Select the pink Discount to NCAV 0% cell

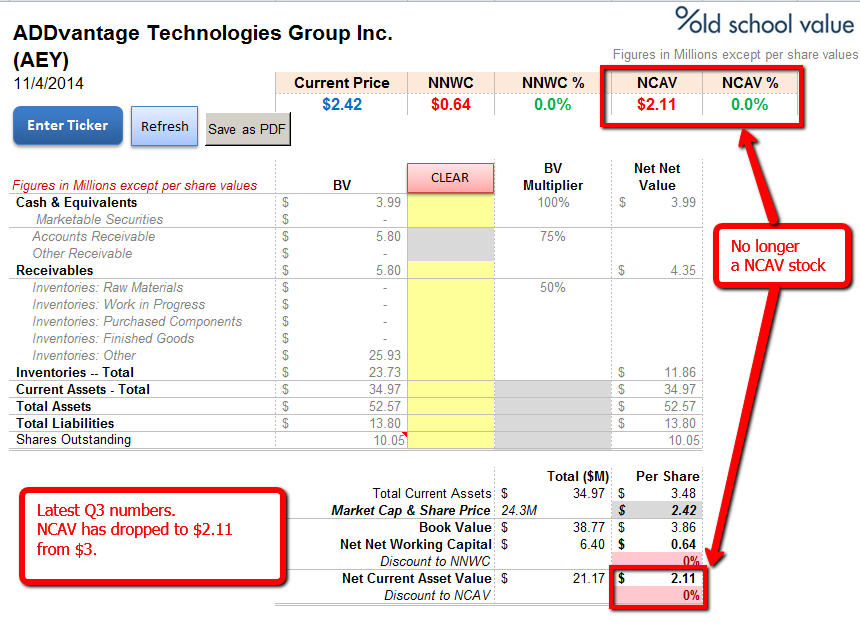pyautogui.click(x=657, y=596)
